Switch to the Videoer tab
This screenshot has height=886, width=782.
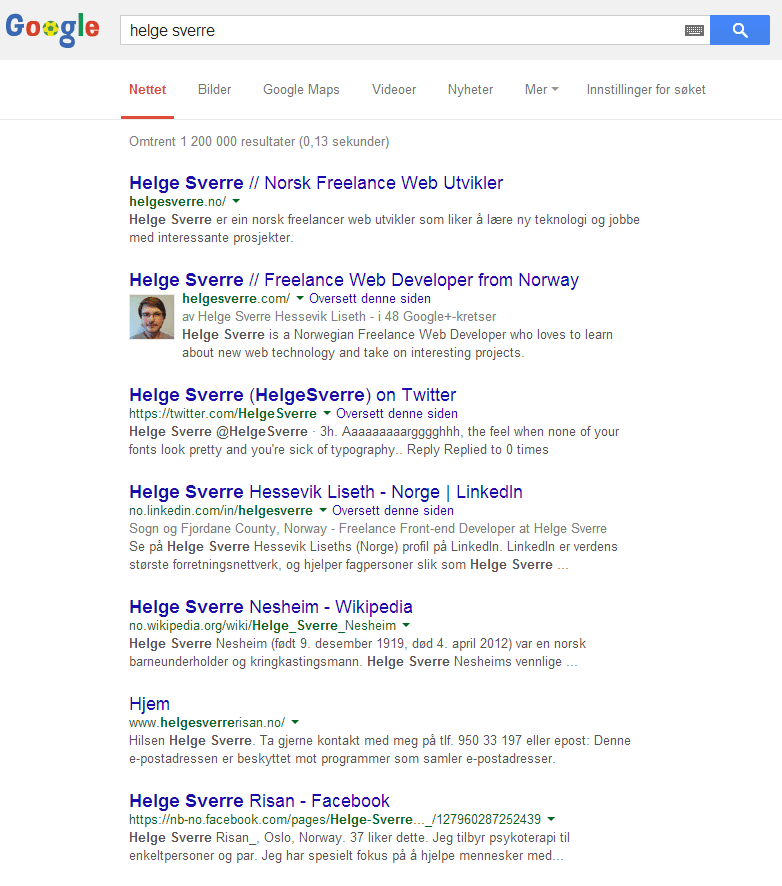[x=394, y=90]
